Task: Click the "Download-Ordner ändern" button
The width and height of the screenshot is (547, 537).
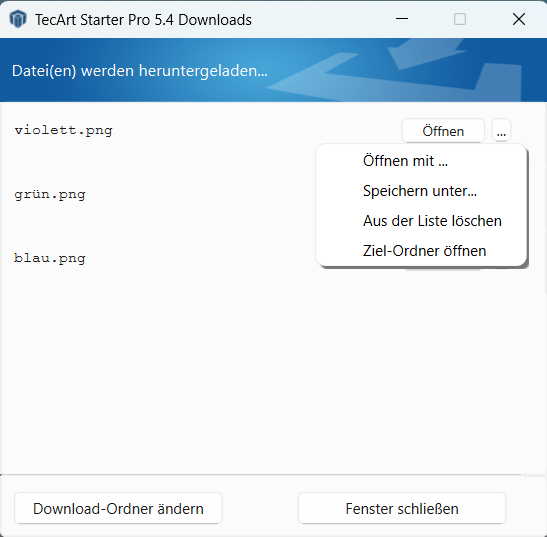Action: pyautogui.click(x=118, y=508)
